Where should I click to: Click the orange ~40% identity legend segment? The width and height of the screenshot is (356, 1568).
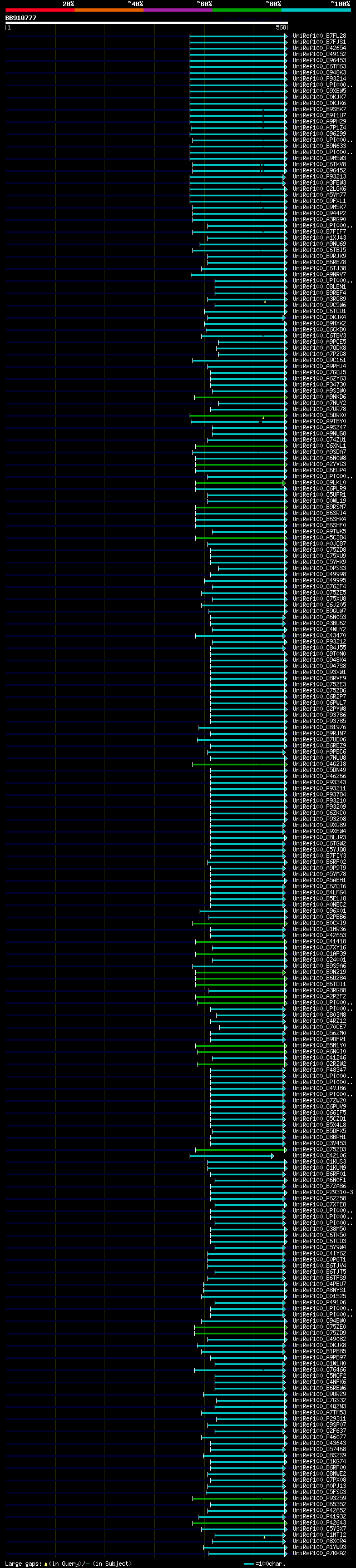click(x=109, y=11)
